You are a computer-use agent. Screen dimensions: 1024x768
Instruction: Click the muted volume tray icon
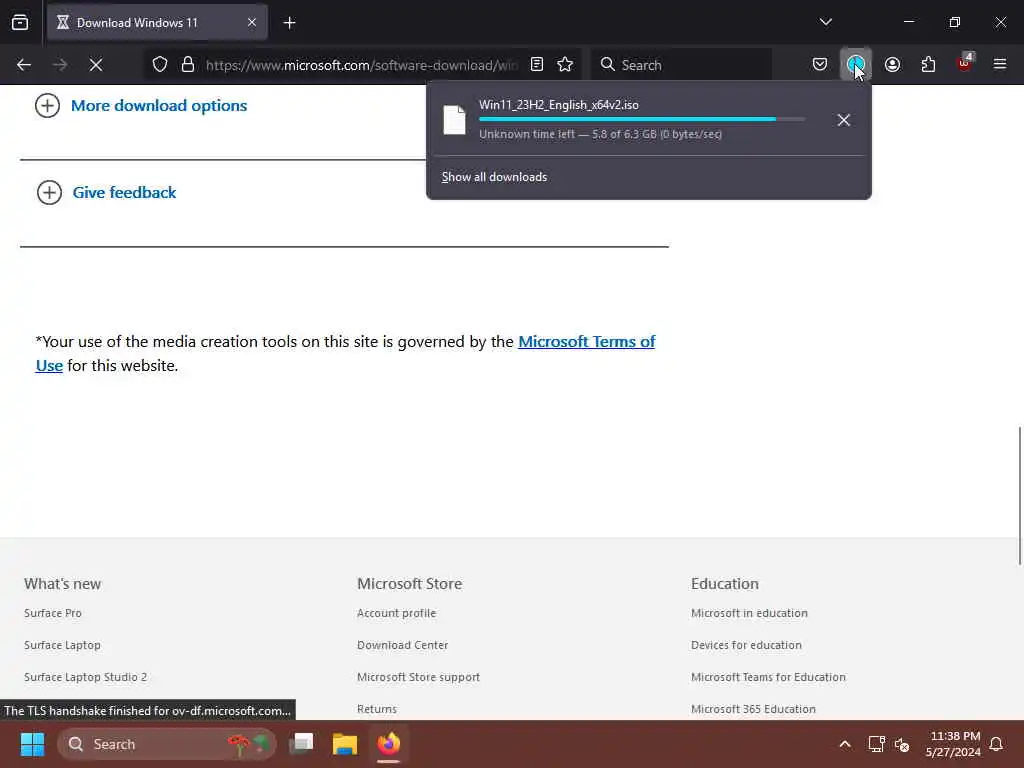click(x=902, y=744)
